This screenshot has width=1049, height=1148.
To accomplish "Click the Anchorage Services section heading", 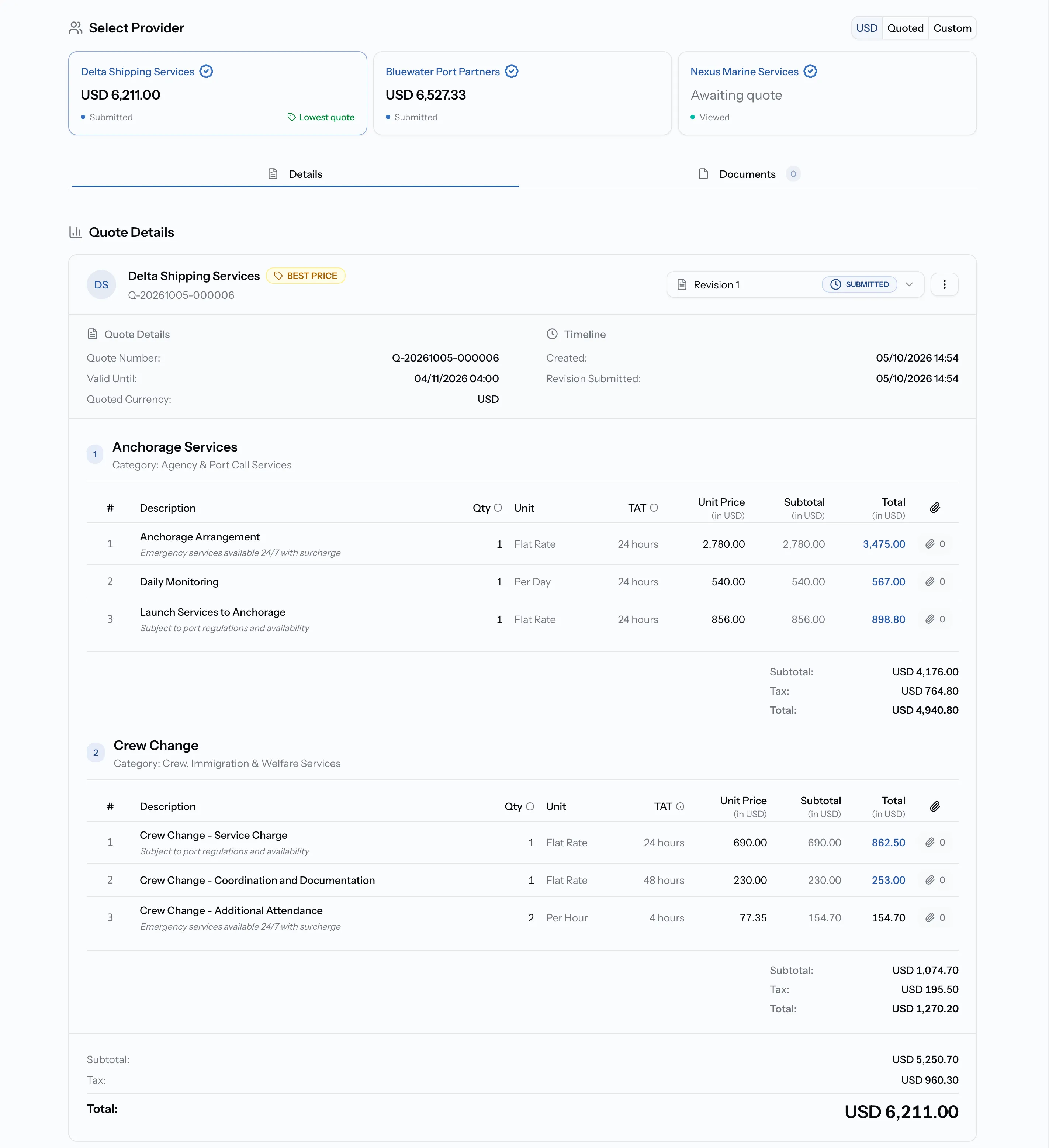I will pos(175,447).
